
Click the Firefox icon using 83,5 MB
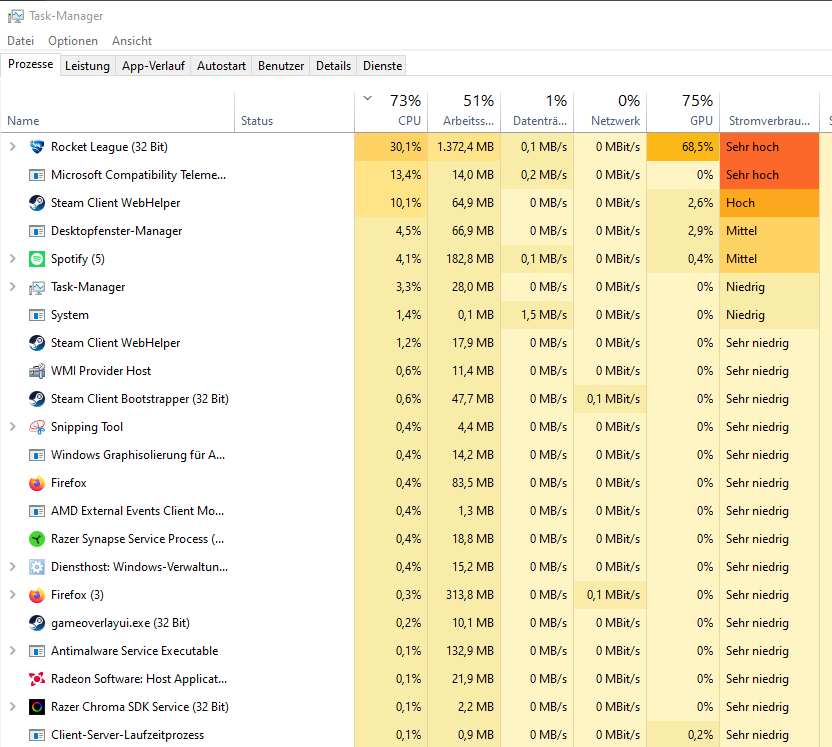pyautogui.click(x=37, y=483)
